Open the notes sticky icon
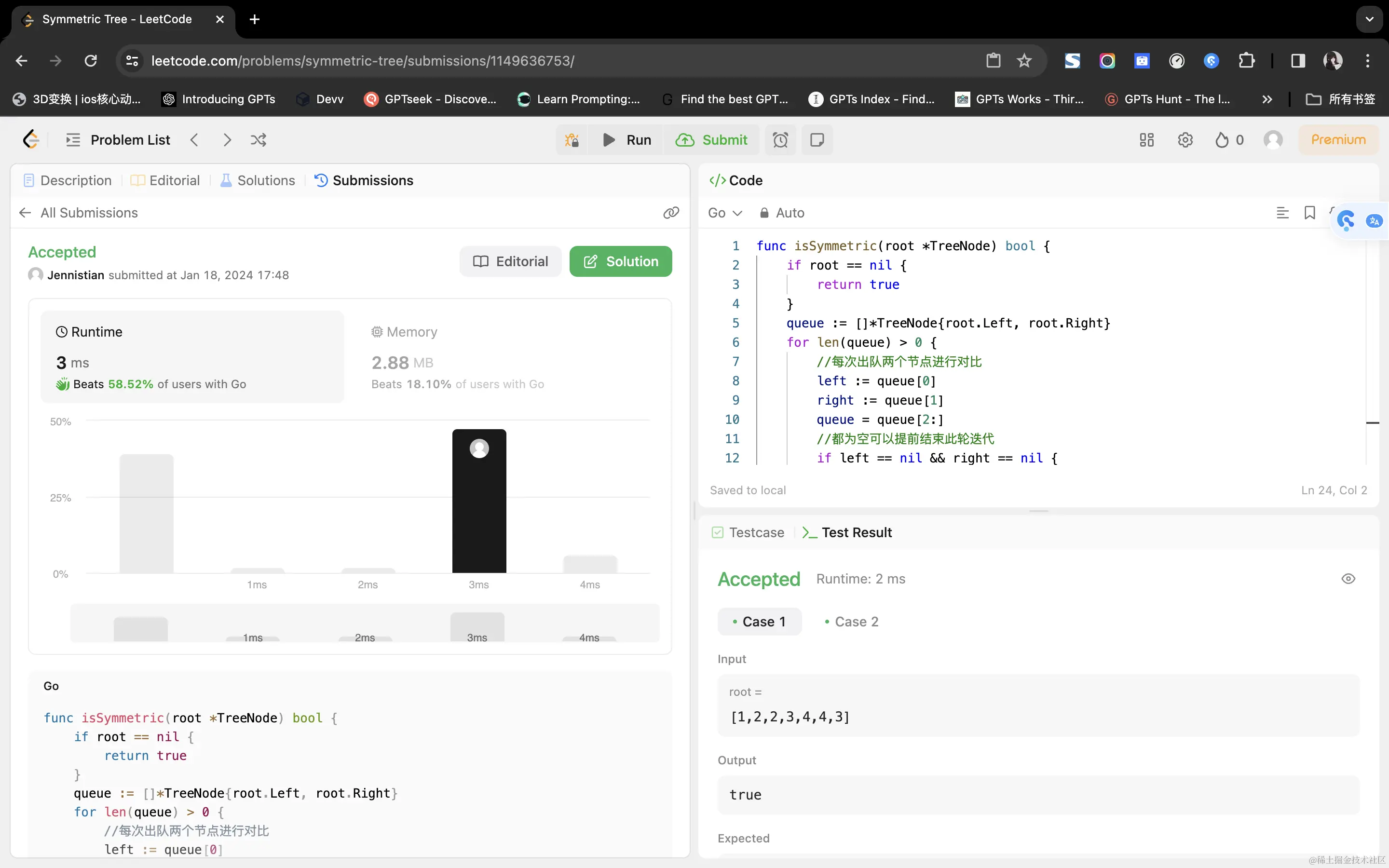1389x868 pixels. click(x=817, y=140)
